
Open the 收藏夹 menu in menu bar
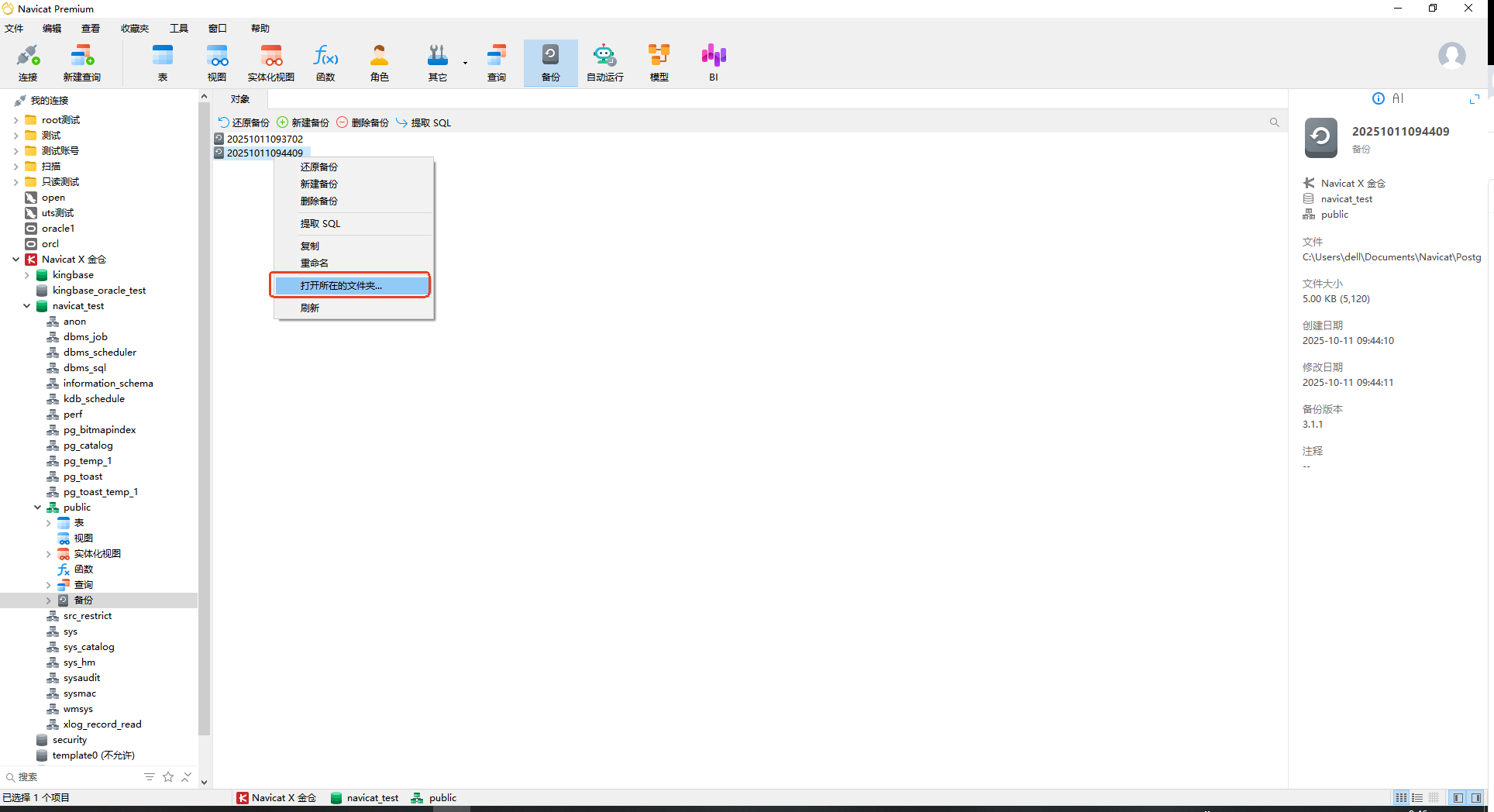pyautogui.click(x=135, y=29)
